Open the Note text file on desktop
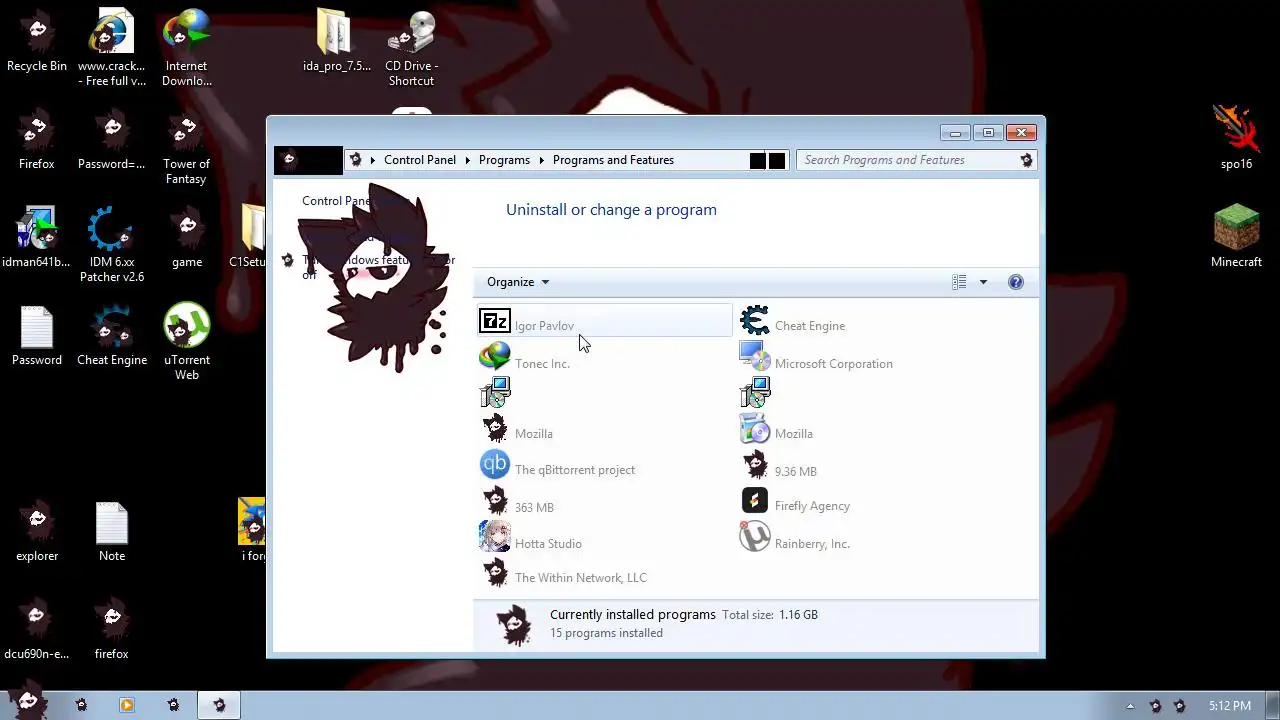 [112, 532]
